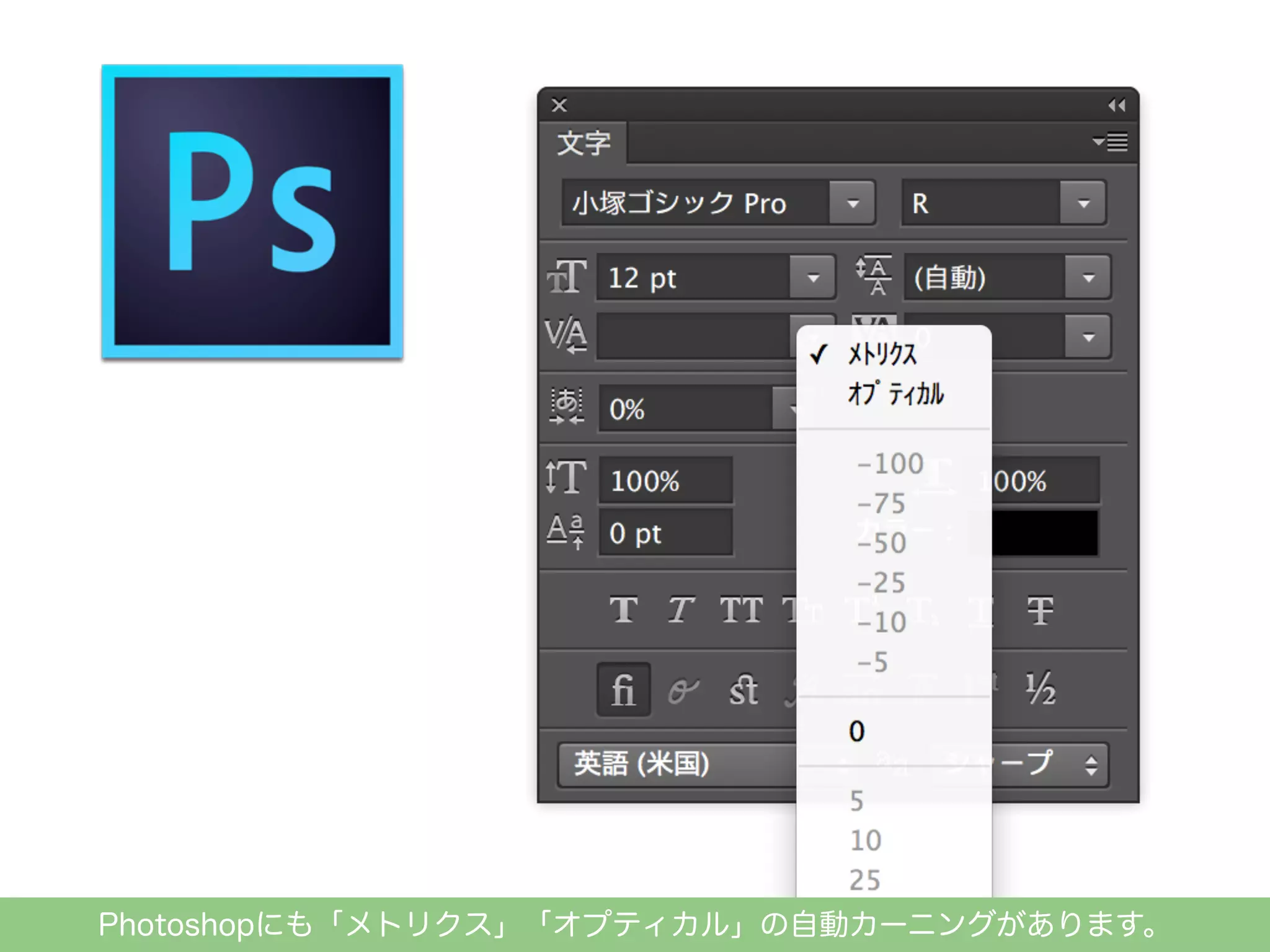The width and height of the screenshot is (1270, 952).
Task: Choose -75 in the kerning menu
Action: coord(894,503)
